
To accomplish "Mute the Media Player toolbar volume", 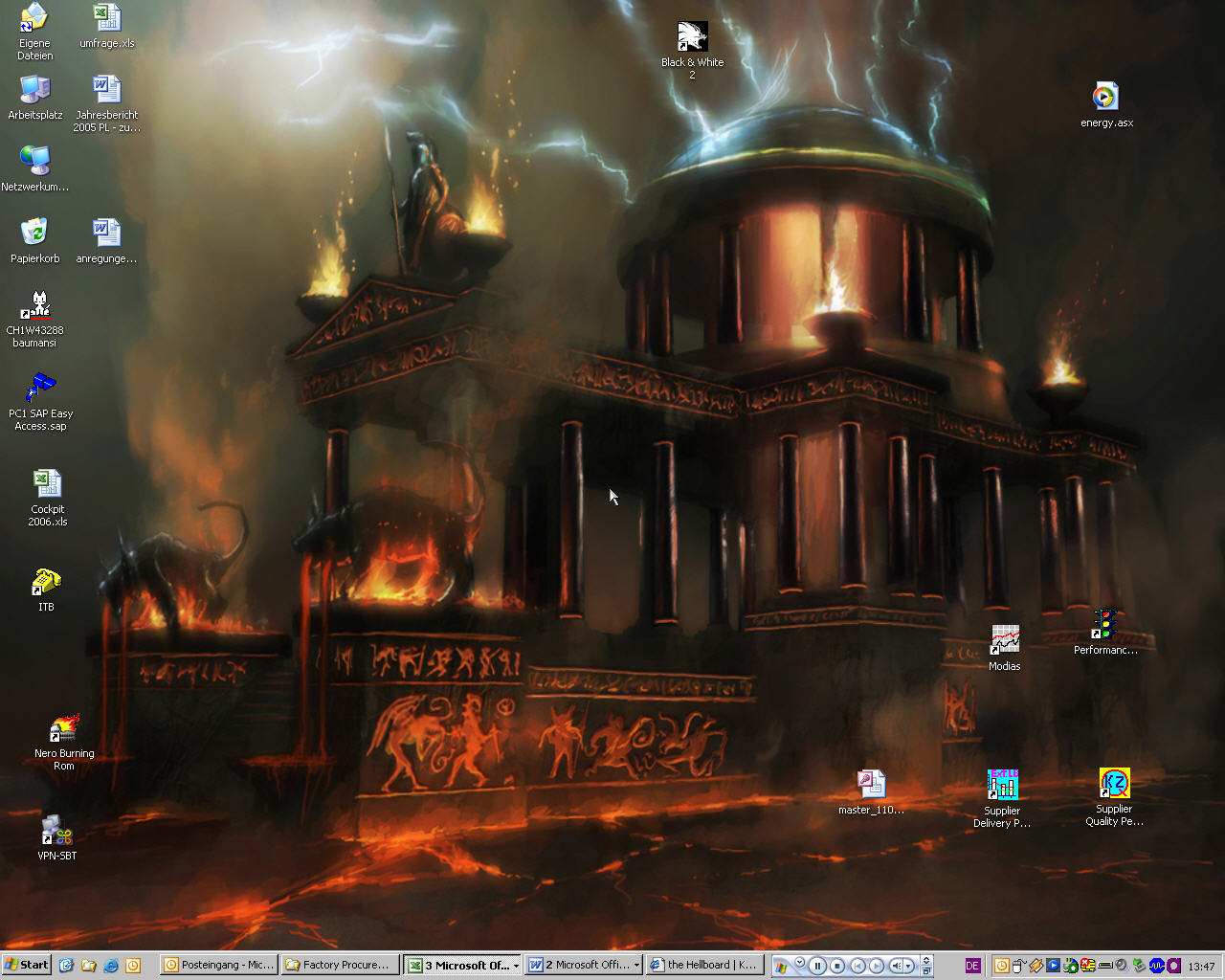I will tap(896, 966).
